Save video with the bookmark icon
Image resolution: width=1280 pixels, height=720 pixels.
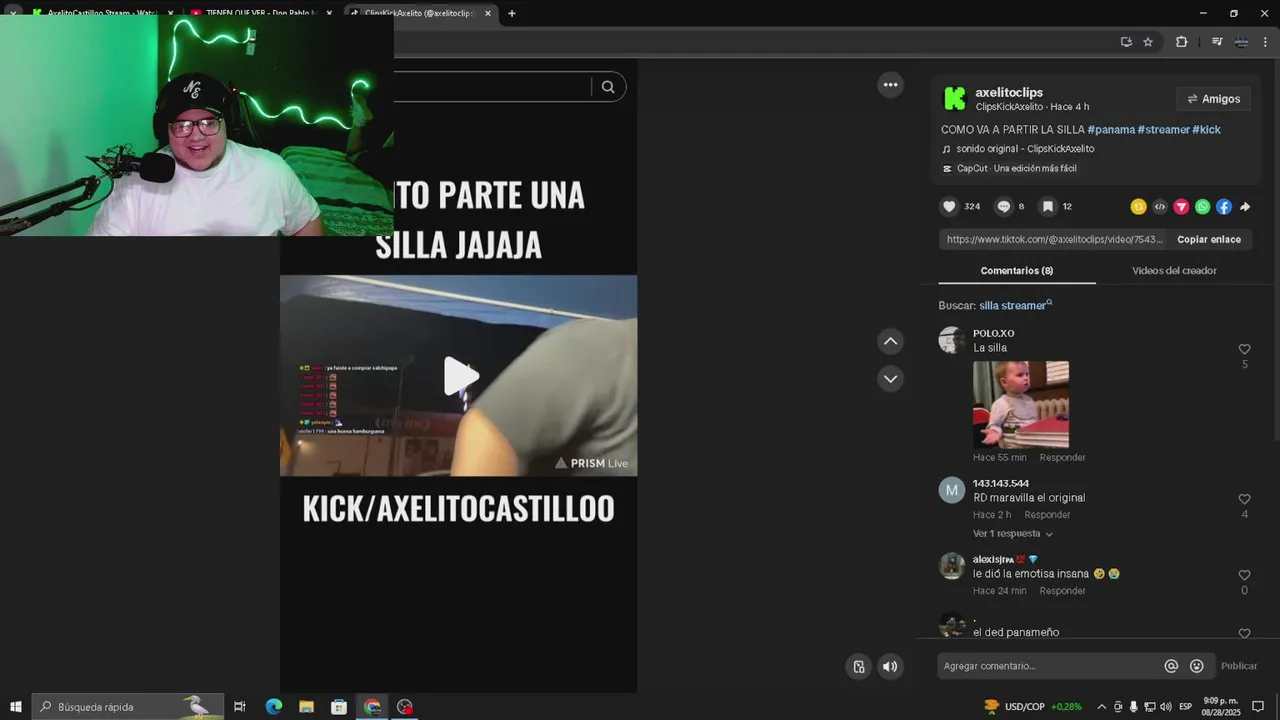tap(1048, 207)
